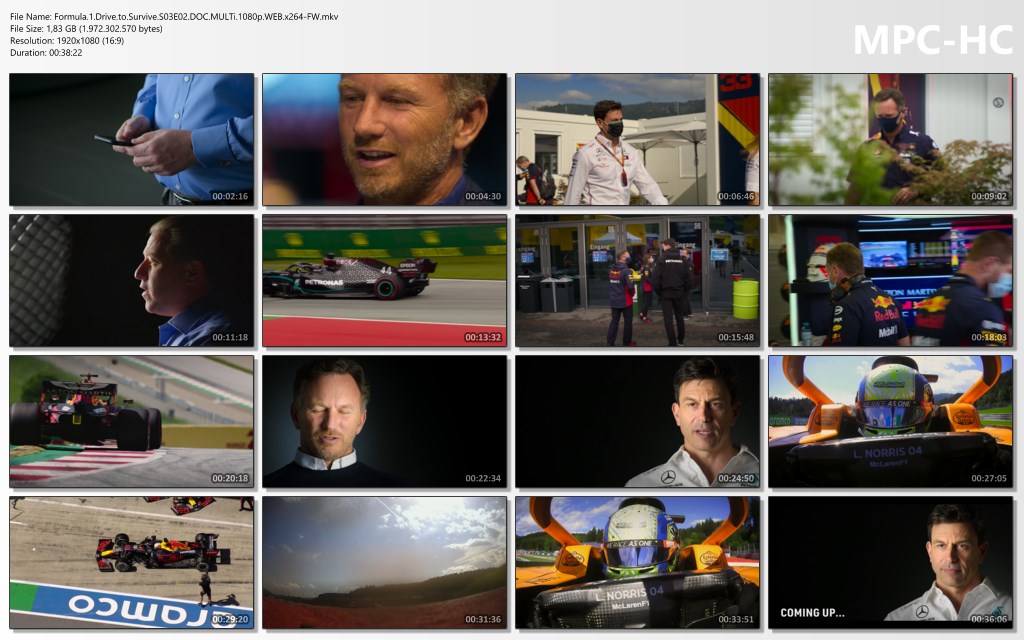
Task: Select the cloudy sky thumbnail at 00:31:36
Action: click(x=384, y=562)
